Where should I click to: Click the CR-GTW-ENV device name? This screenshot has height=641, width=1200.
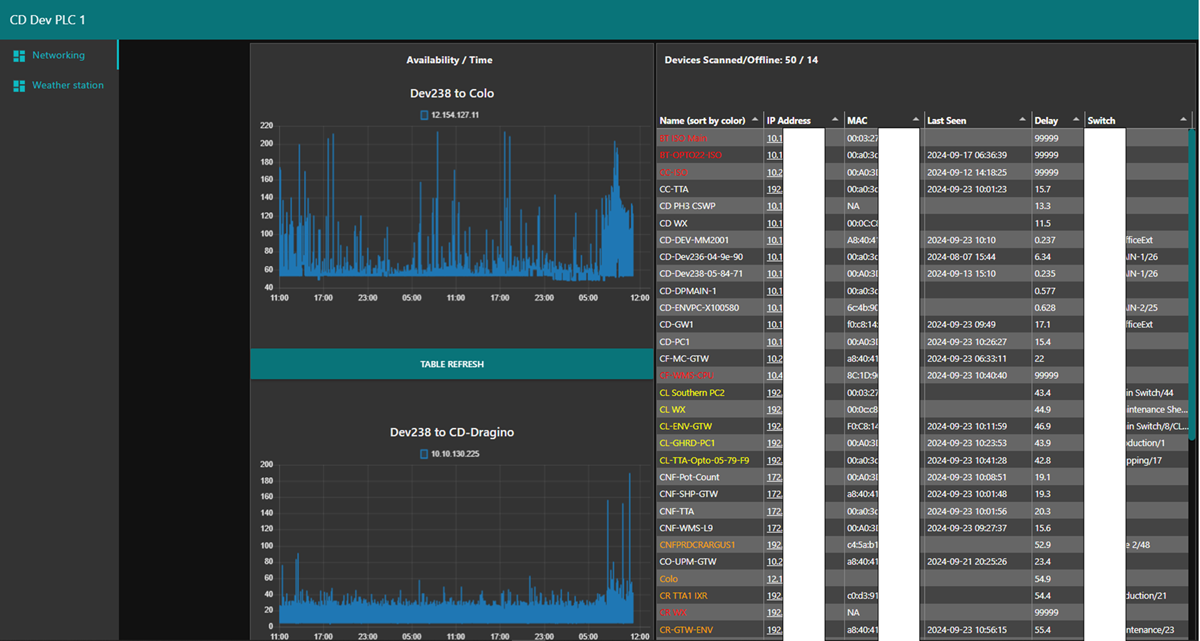click(687, 630)
